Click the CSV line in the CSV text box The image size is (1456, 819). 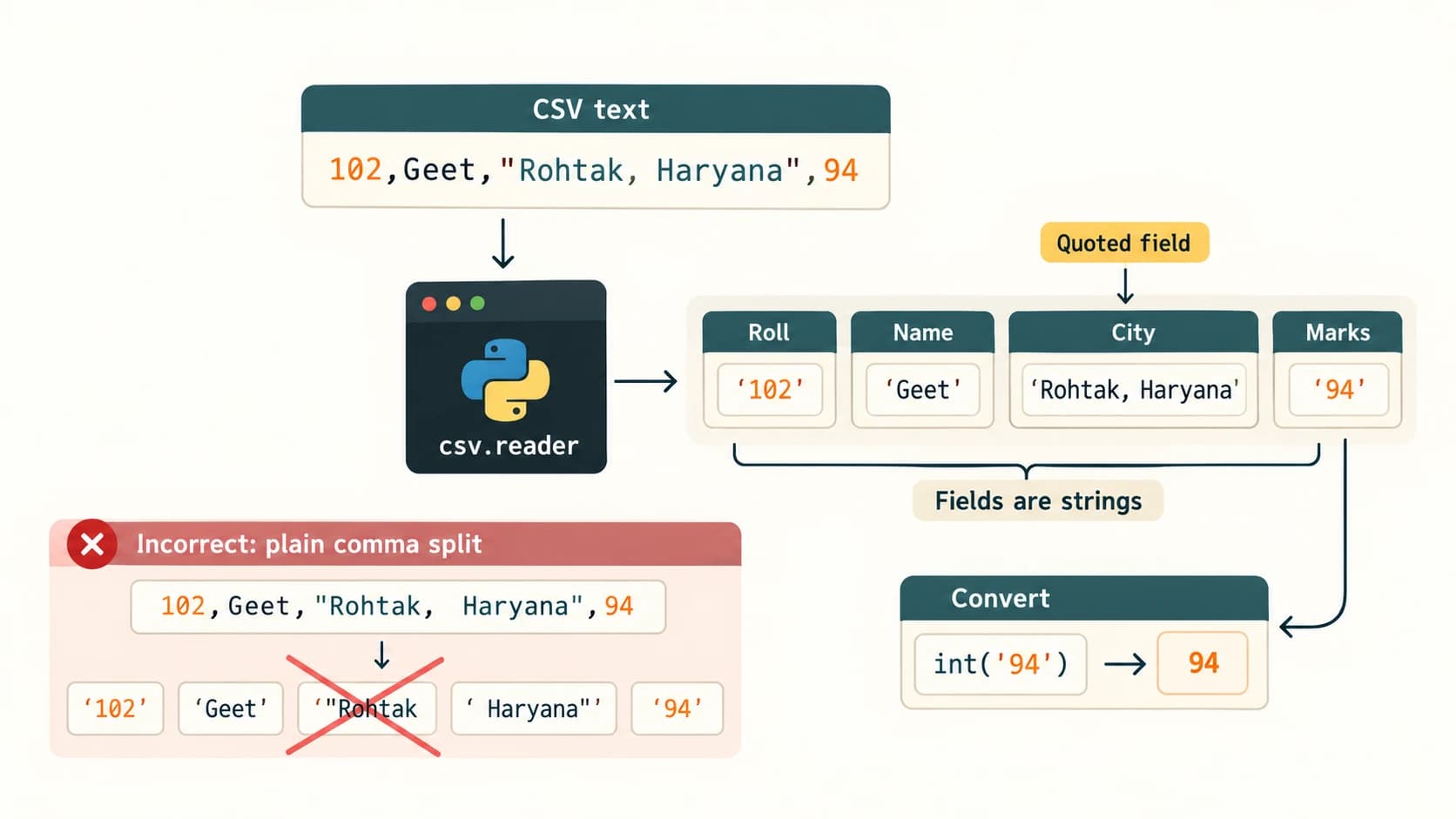(594, 170)
